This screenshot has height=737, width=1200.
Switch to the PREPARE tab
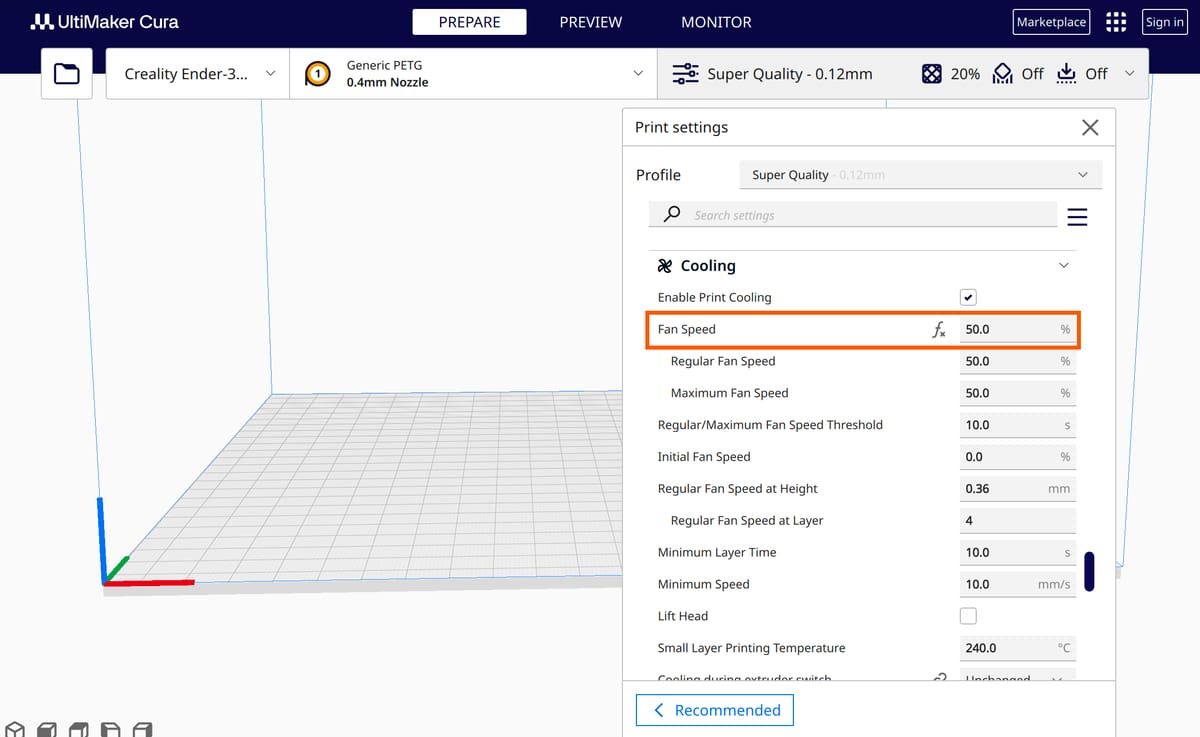point(469,22)
